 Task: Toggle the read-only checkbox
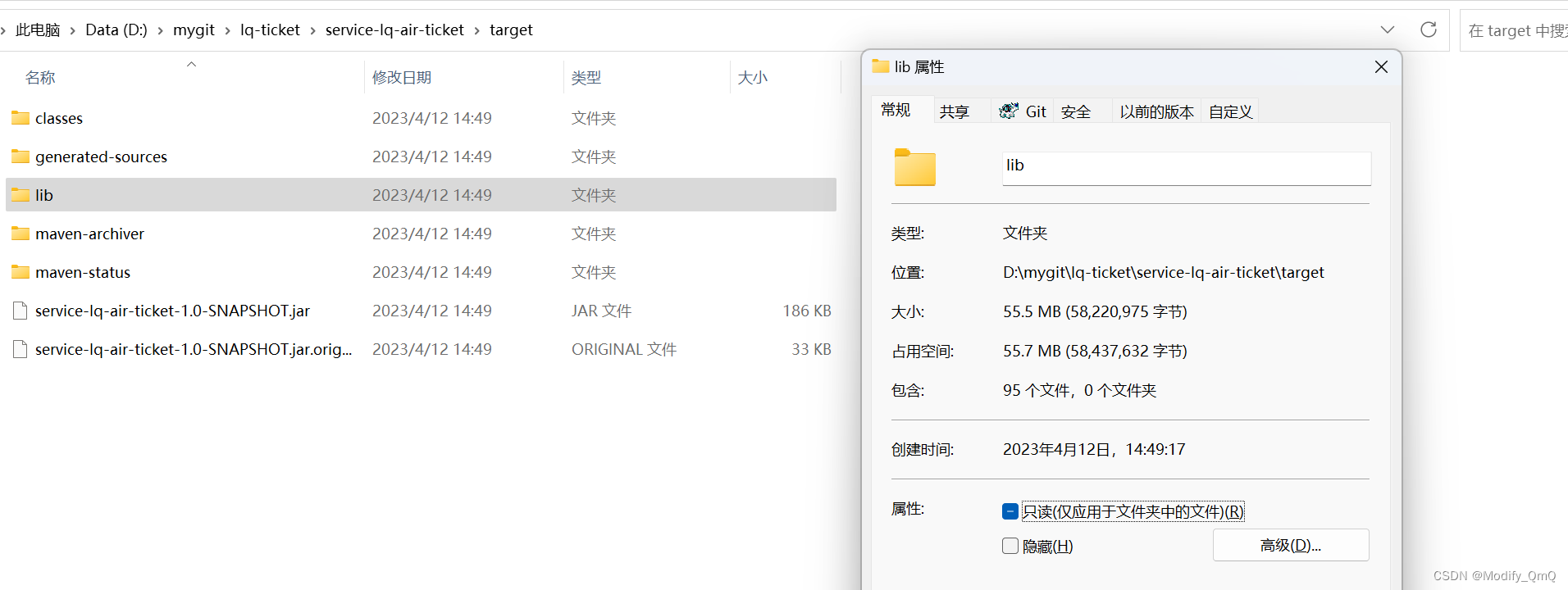1010,511
